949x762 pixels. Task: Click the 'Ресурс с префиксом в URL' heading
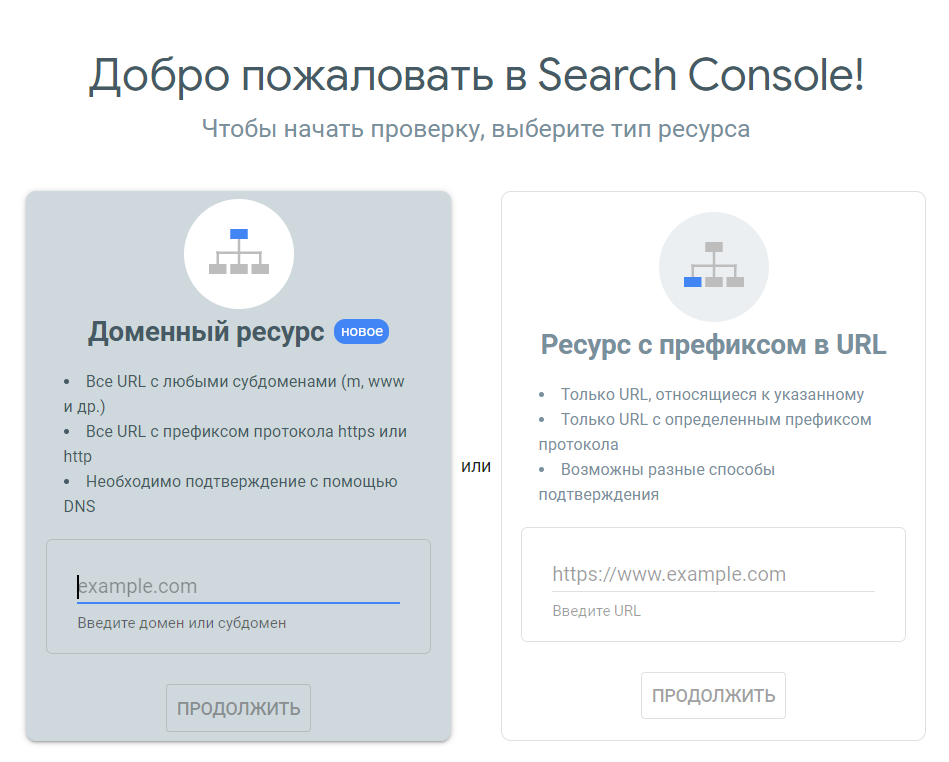point(714,344)
